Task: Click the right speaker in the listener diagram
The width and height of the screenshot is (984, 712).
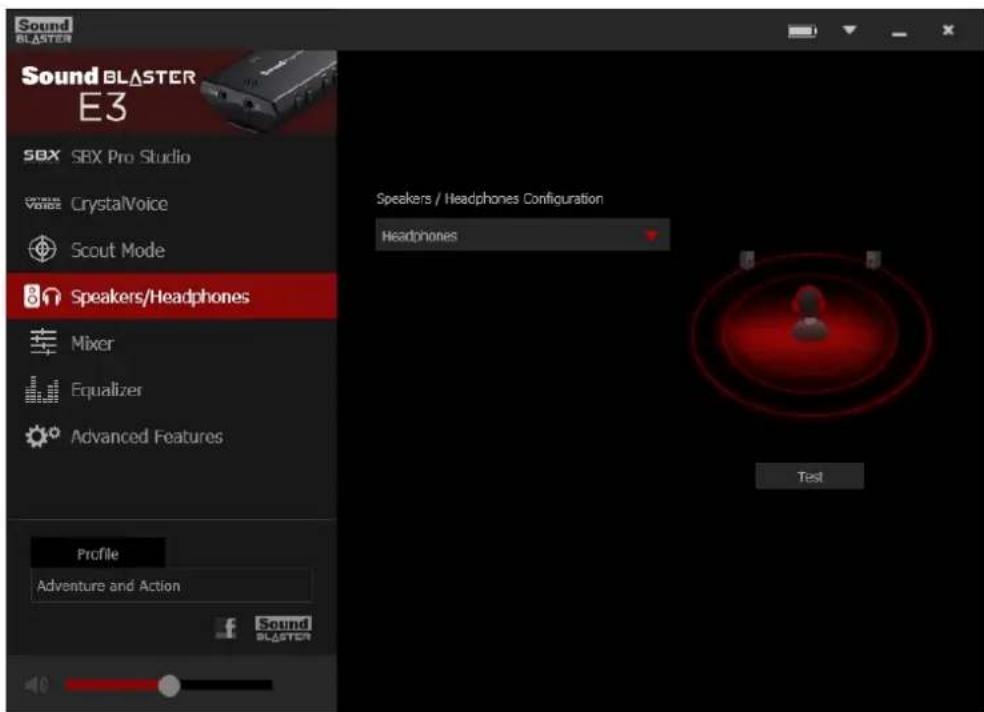Action: point(873,260)
